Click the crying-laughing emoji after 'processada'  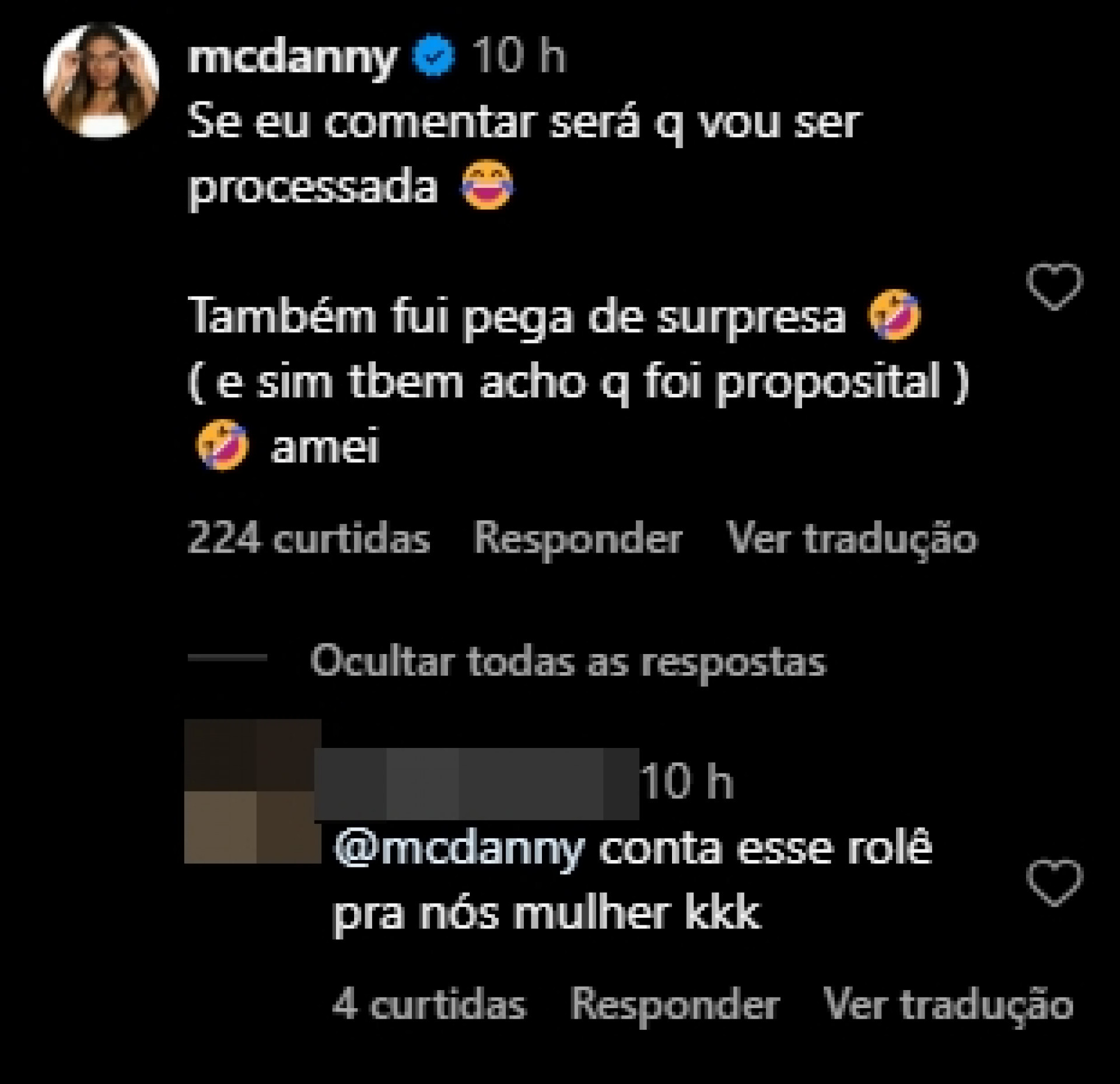click(x=488, y=187)
